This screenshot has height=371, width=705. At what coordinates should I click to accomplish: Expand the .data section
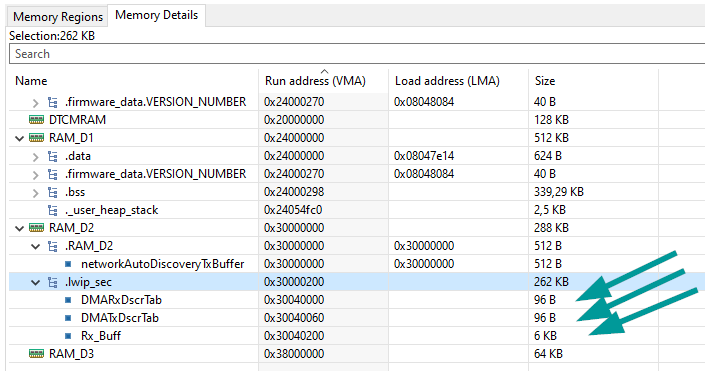(x=36, y=157)
